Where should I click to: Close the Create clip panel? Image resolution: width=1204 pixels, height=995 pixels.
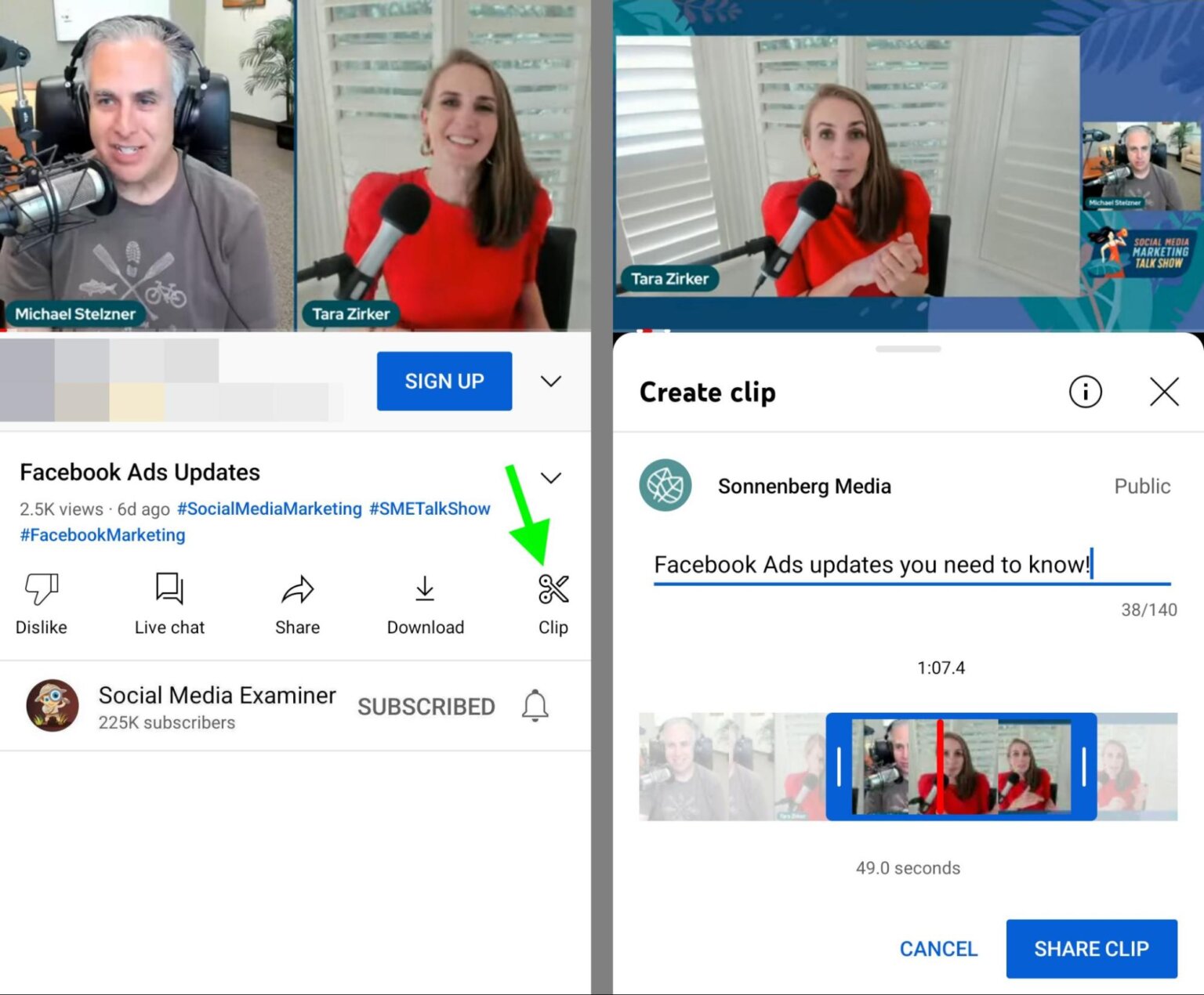(1164, 393)
